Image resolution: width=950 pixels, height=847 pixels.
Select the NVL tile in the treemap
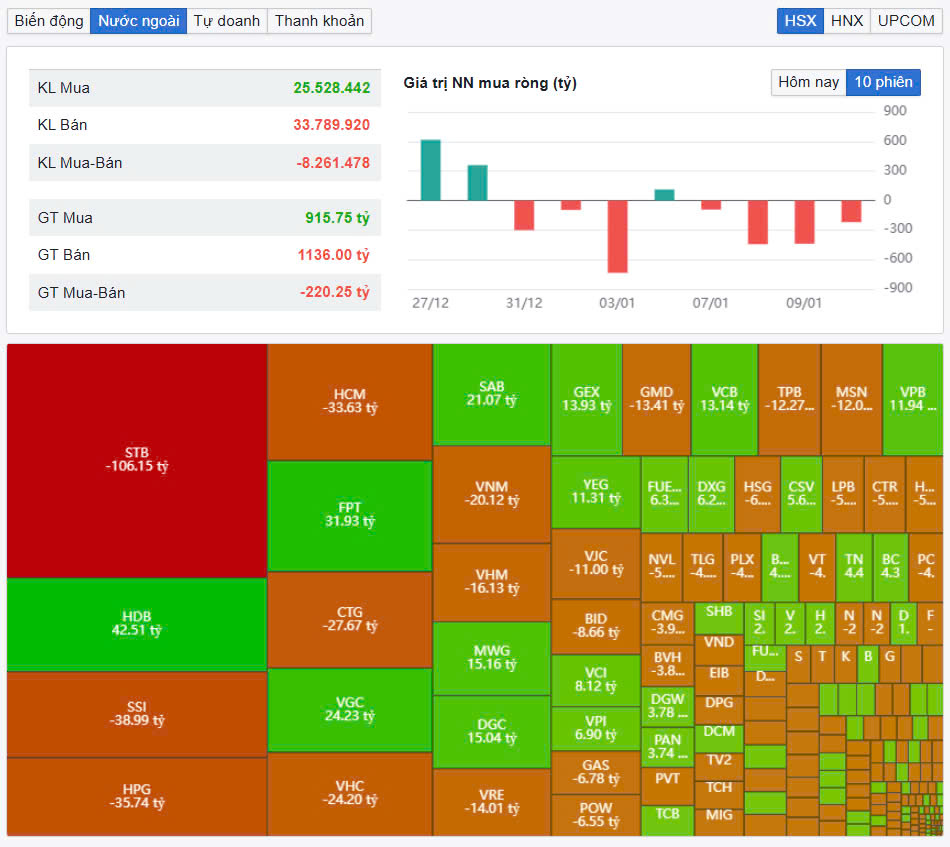coord(662,567)
